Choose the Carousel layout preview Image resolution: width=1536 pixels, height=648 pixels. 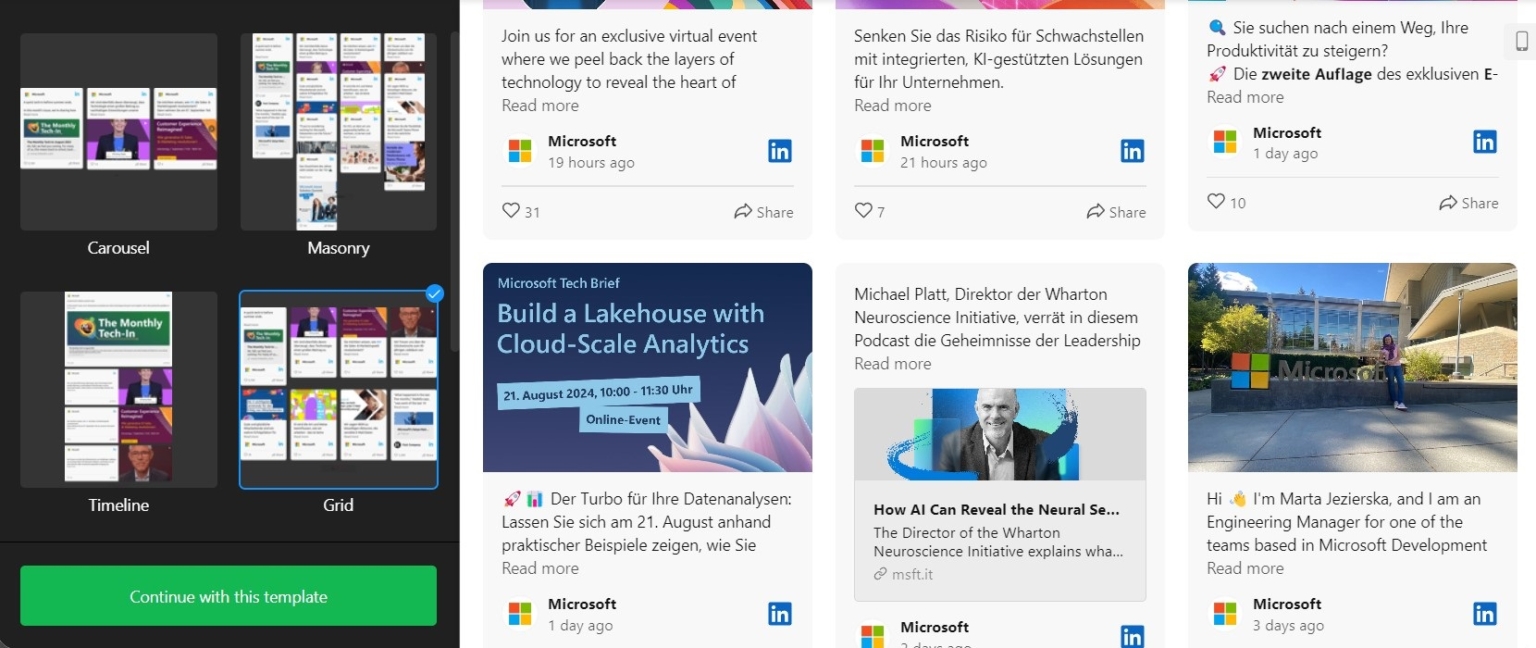118,131
